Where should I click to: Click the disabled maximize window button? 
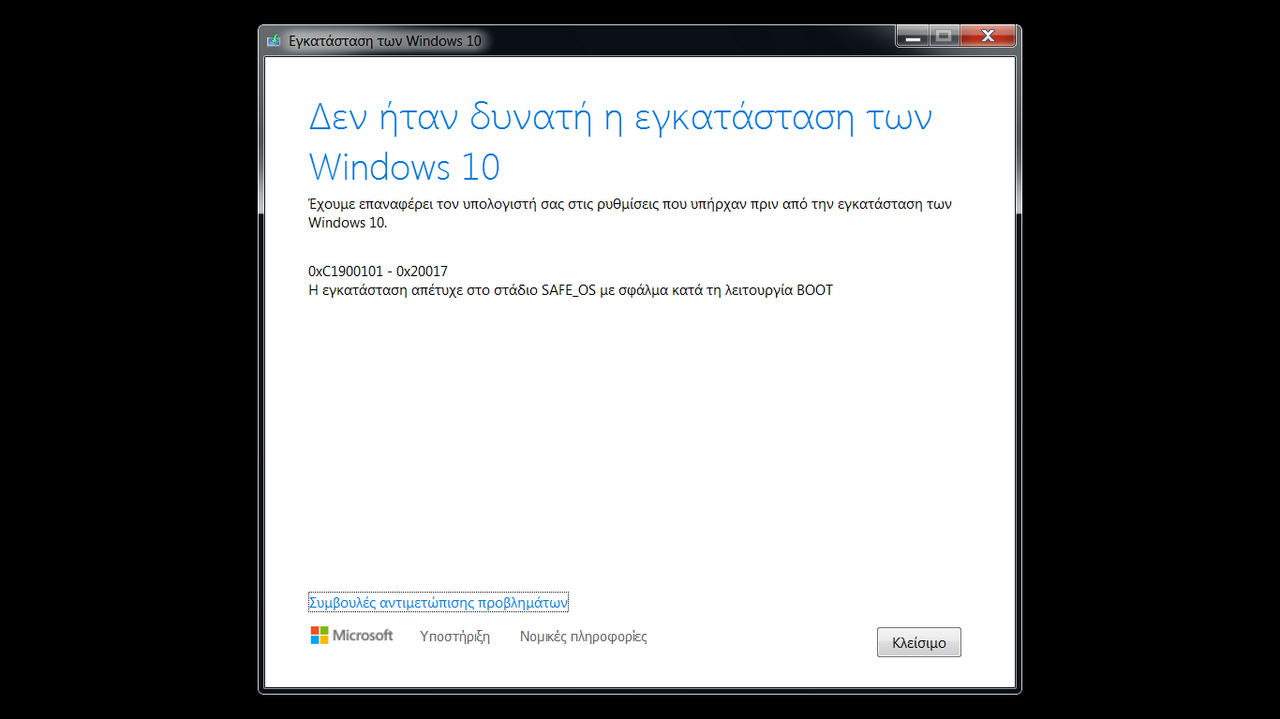tap(943, 37)
